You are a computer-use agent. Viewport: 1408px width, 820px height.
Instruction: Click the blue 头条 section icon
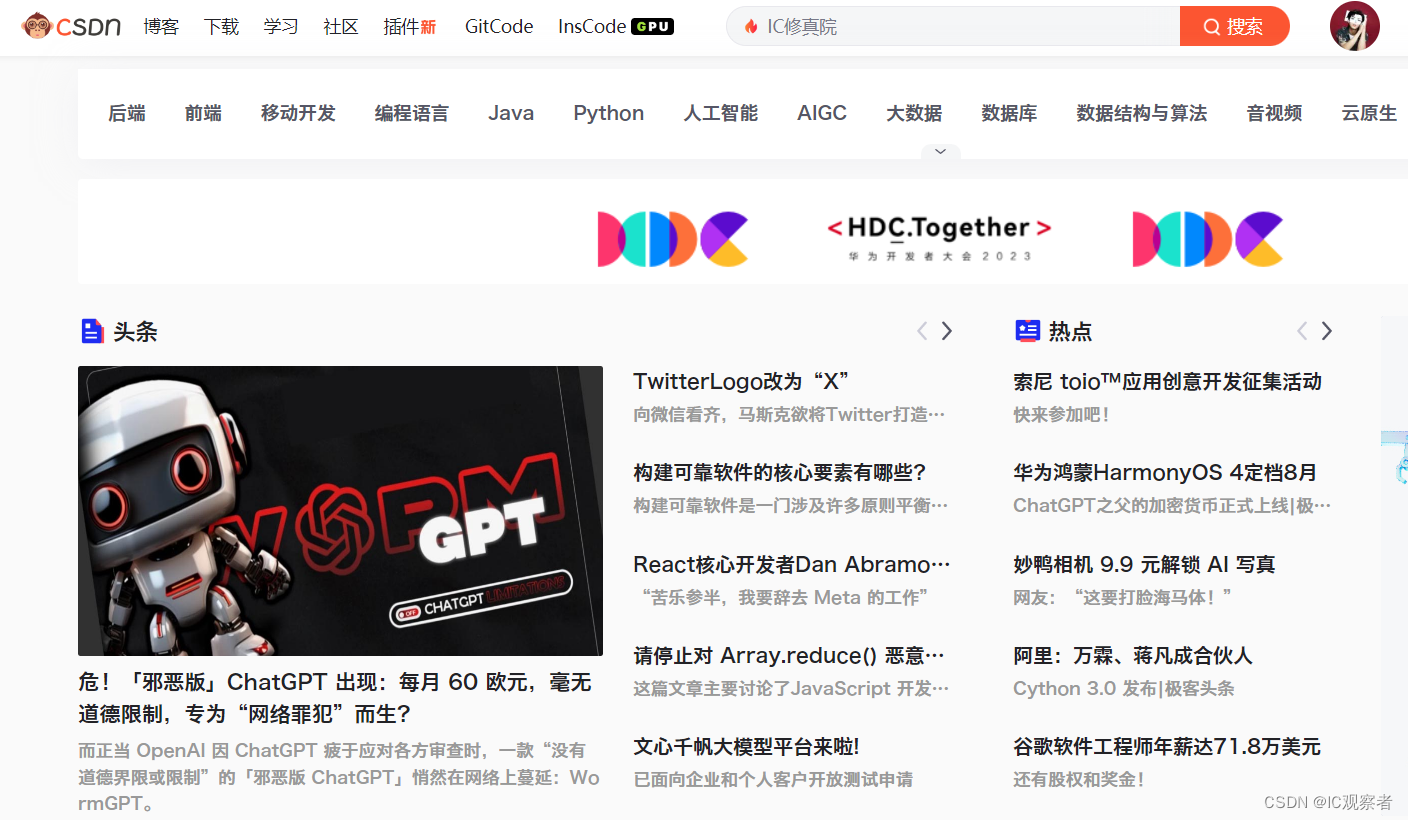pos(92,331)
